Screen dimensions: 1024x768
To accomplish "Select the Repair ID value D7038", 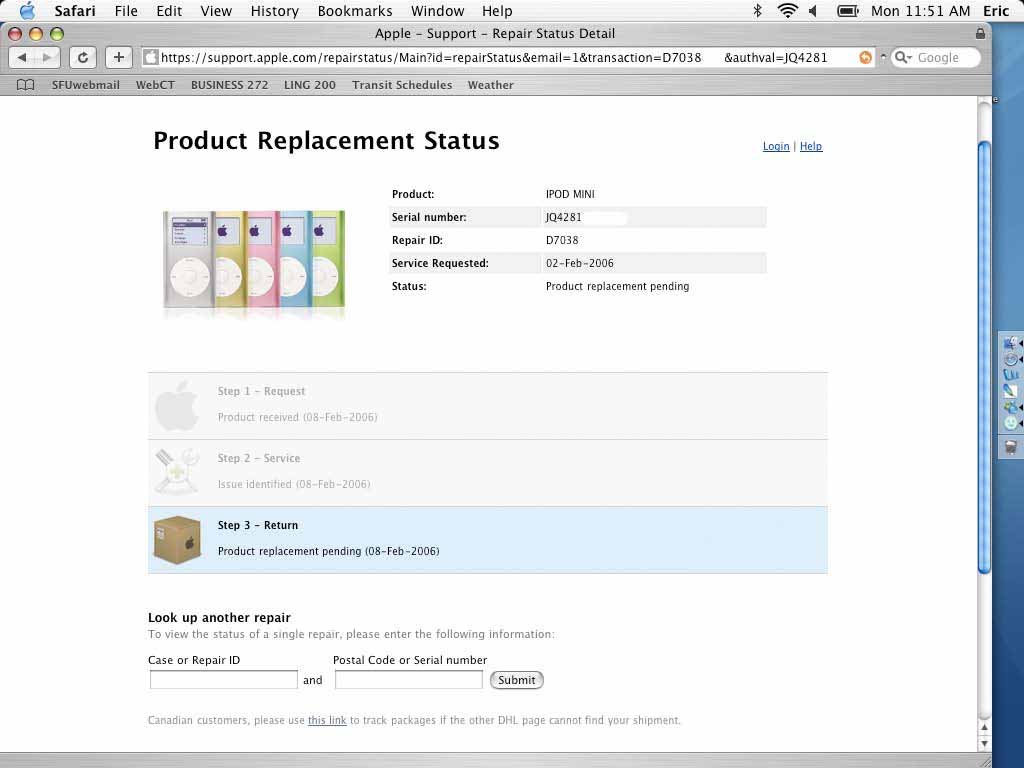I will (x=562, y=240).
